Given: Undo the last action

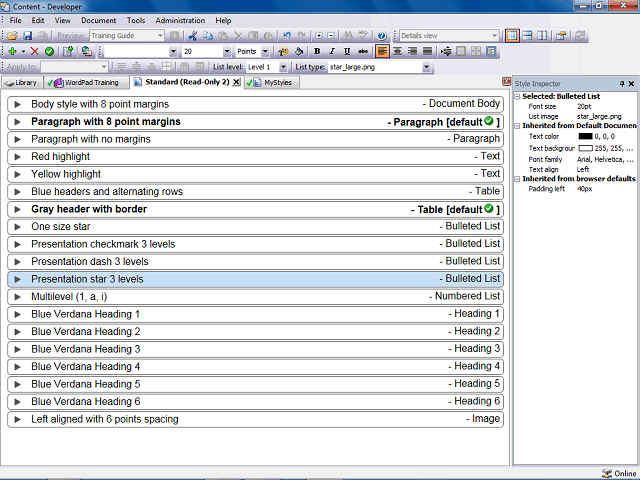Looking at the screenshot, I should tap(287, 36).
